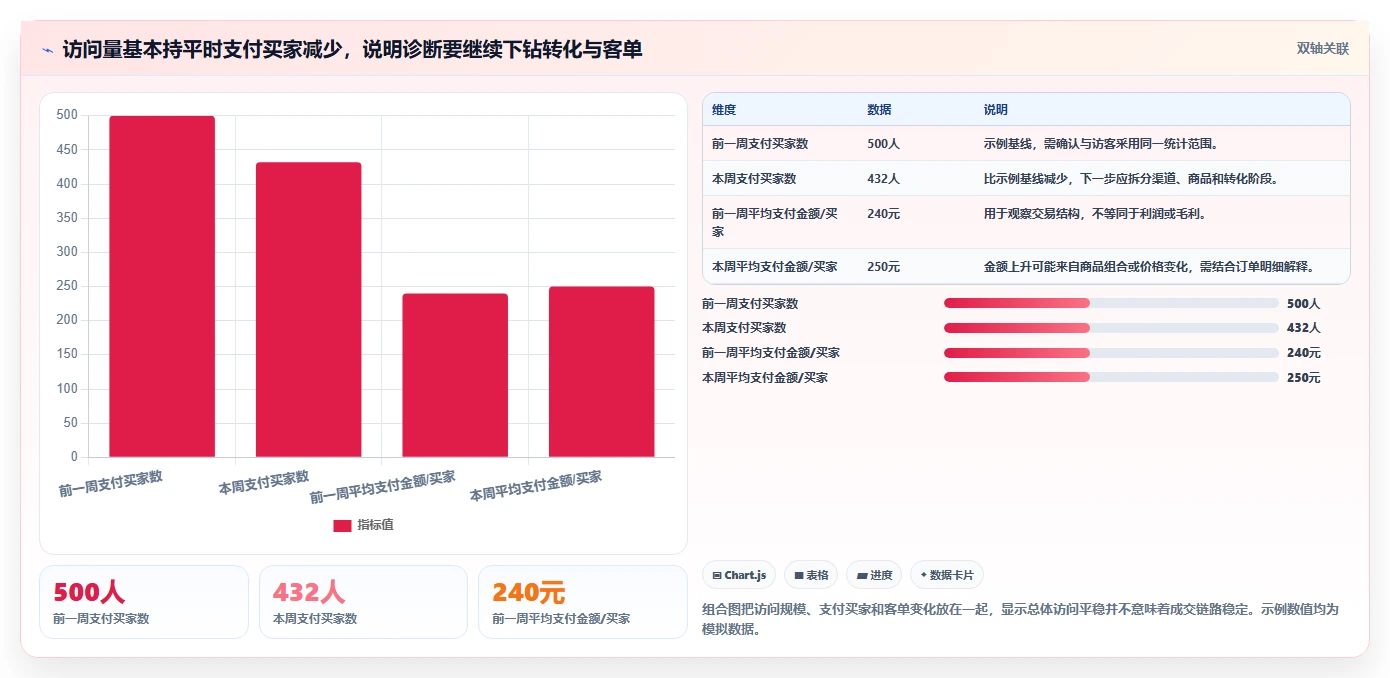Image resolution: width=1390 pixels, height=678 pixels.
Task: Click the progress bar showing 250元
Action: [x=1111, y=377]
